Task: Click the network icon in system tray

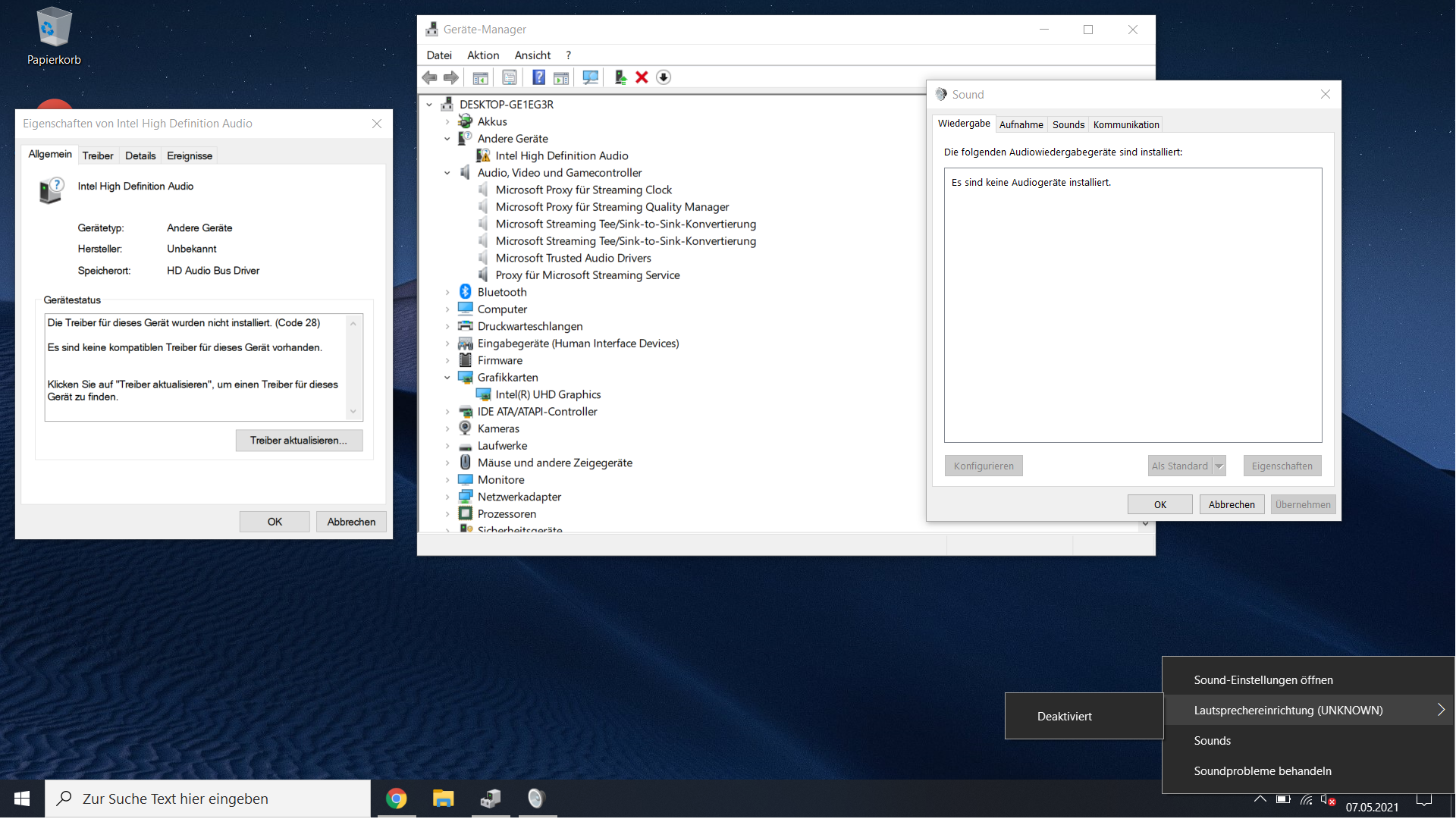Action: (x=1306, y=799)
